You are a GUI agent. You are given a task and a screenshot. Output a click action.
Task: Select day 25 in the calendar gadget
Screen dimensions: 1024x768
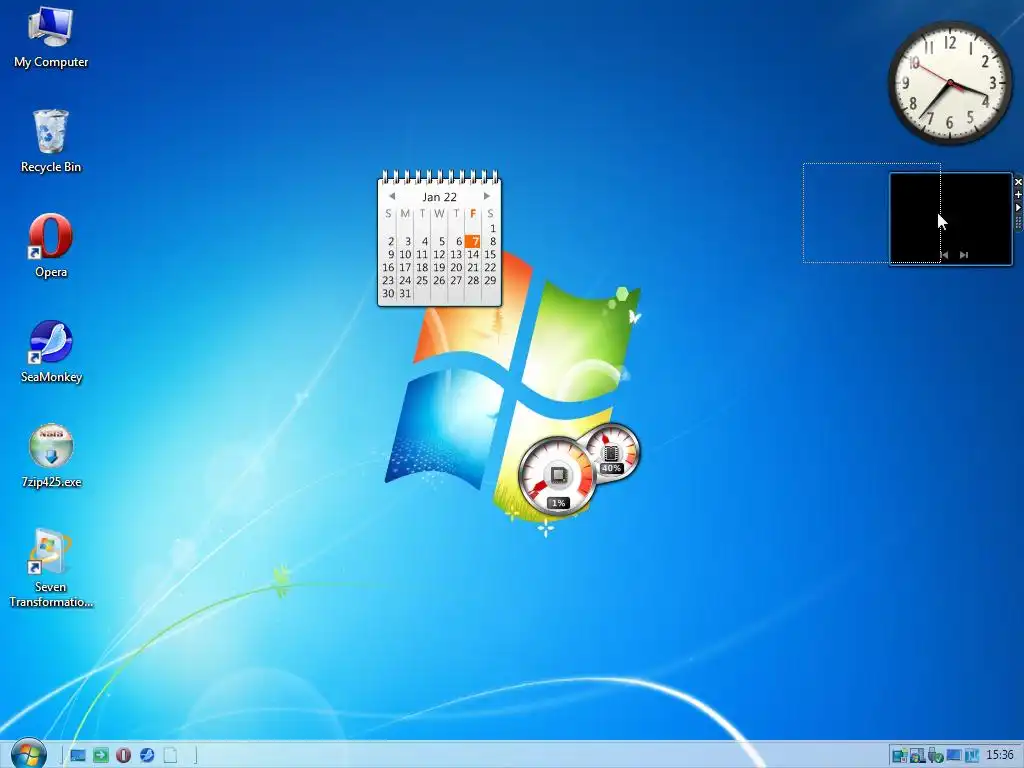pyautogui.click(x=422, y=281)
